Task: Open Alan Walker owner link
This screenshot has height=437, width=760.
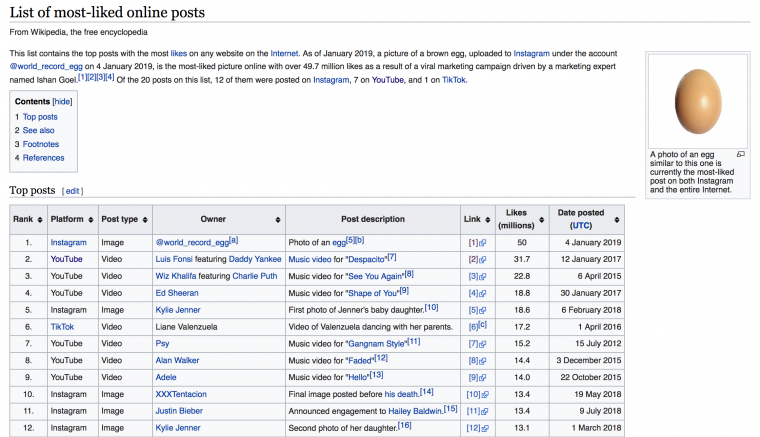Action: 177,360
